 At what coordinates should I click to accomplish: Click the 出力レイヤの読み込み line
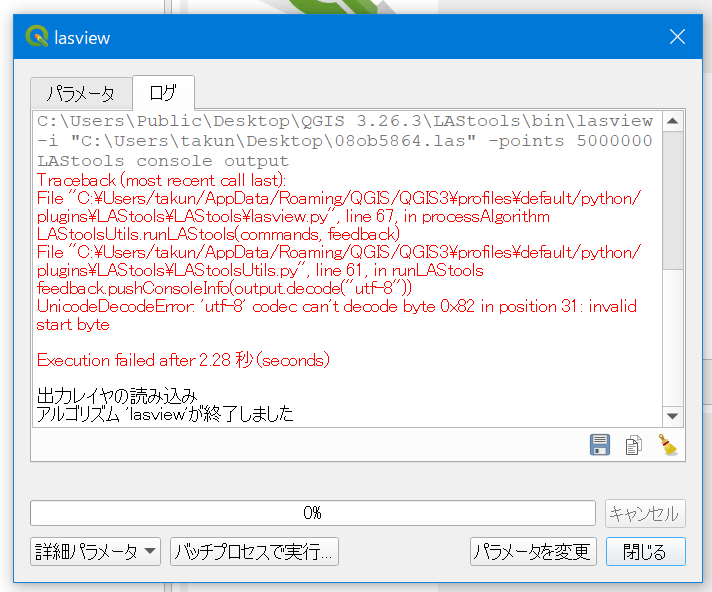[x=117, y=396]
